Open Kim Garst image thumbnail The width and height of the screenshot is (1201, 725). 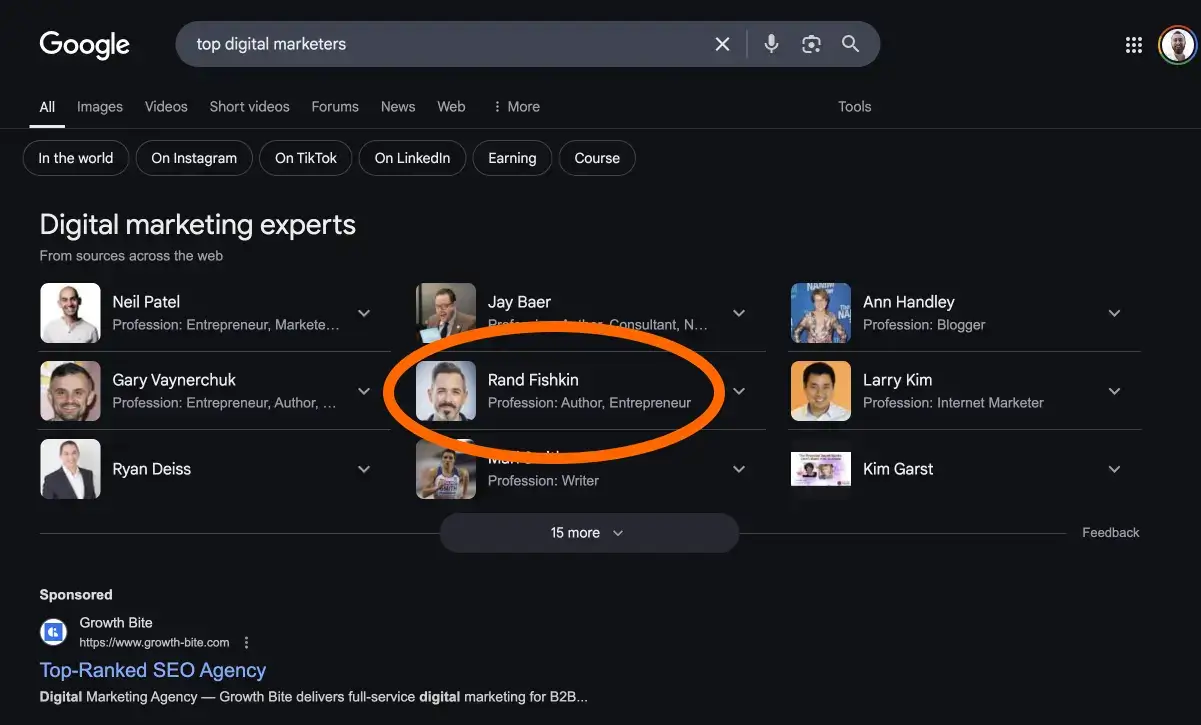pyautogui.click(x=821, y=469)
